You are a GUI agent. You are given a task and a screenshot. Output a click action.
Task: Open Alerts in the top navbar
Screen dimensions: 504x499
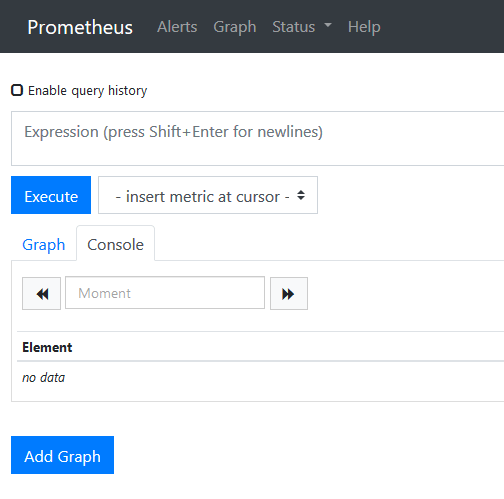pyautogui.click(x=177, y=27)
